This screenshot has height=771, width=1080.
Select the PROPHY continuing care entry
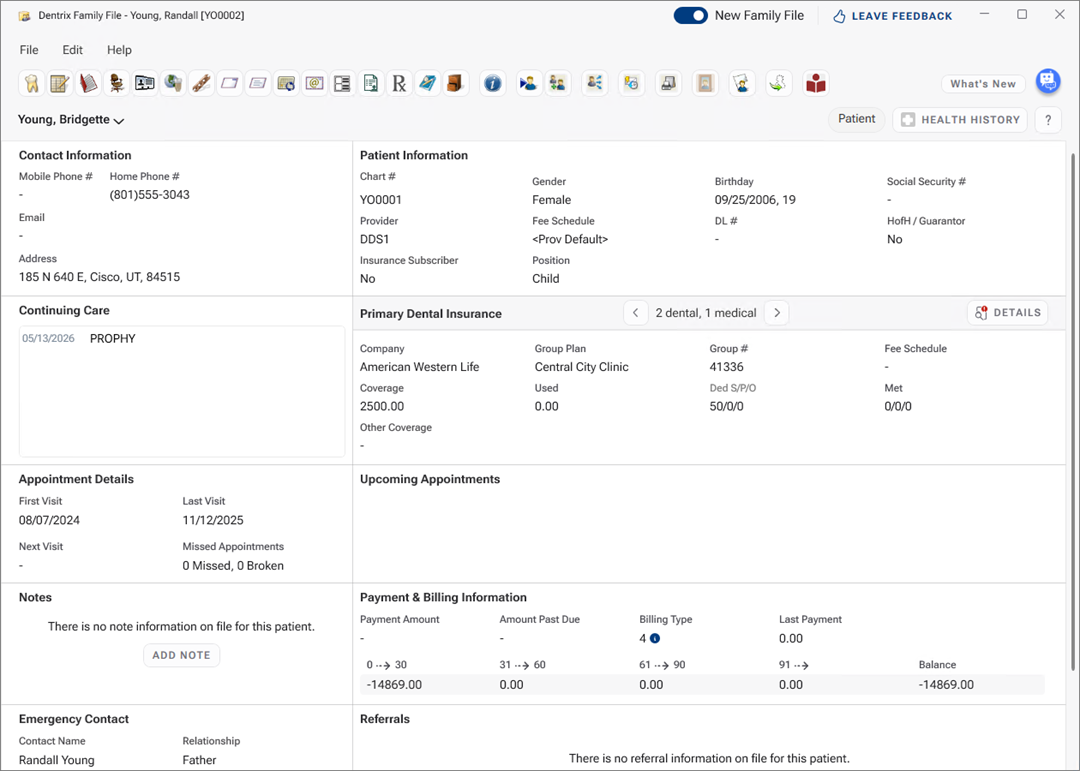point(112,339)
